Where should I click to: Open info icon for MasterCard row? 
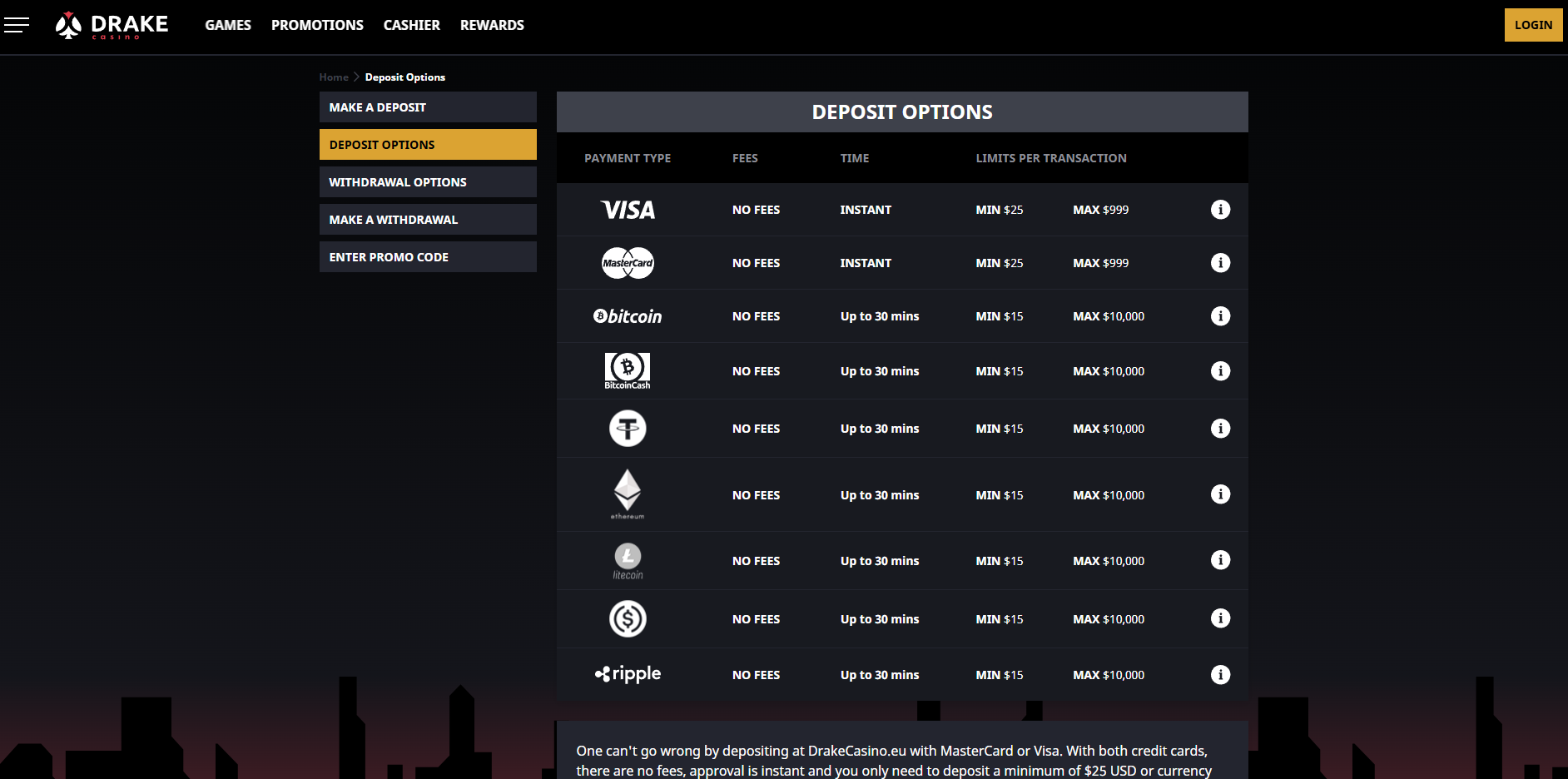point(1220,263)
